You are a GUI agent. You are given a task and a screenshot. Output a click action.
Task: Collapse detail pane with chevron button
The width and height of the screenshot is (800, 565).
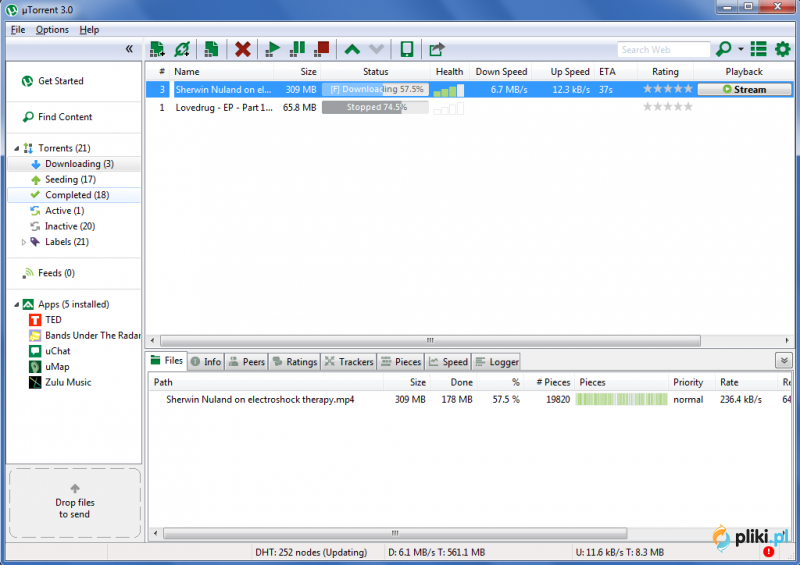[784, 361]
